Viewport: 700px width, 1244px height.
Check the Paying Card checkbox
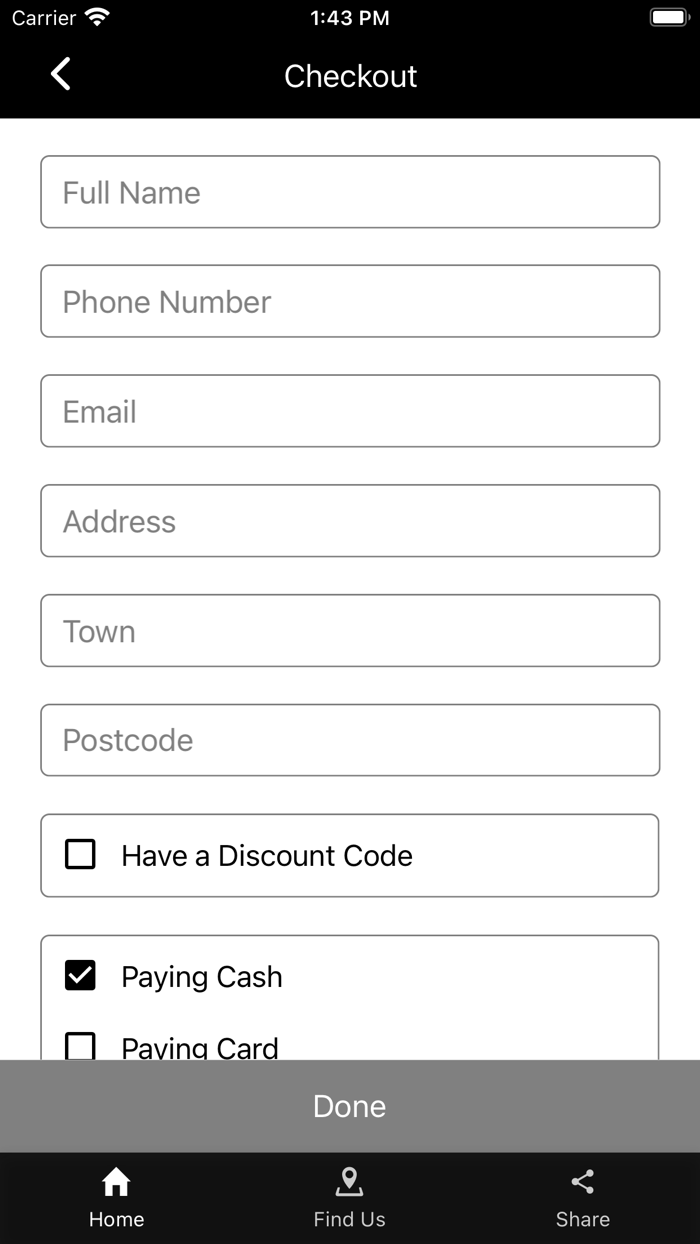(x=80, y=1045)
